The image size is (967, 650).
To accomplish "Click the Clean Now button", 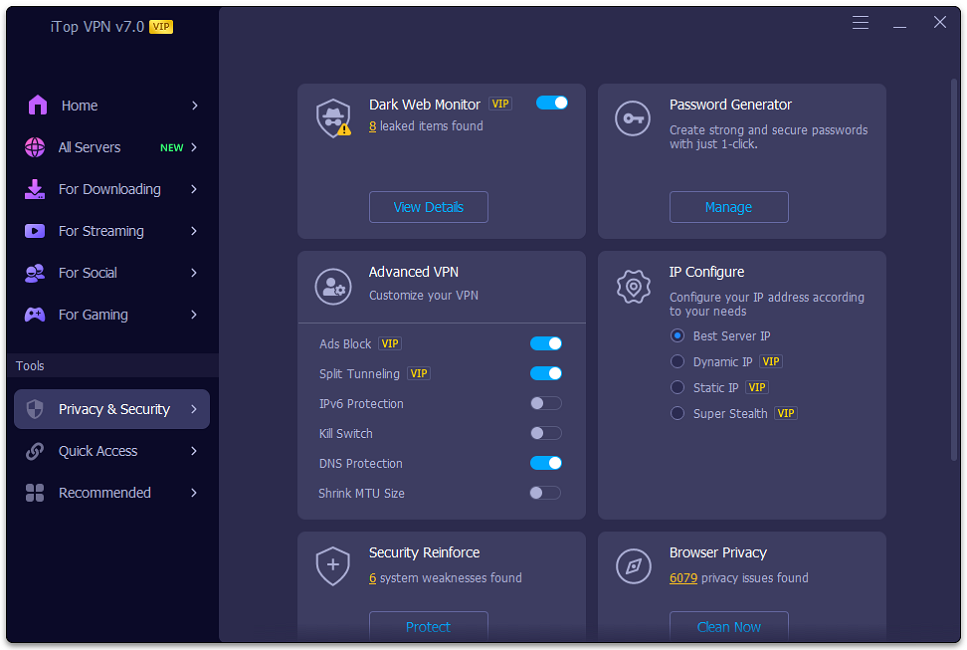I will tap(728, 626).
